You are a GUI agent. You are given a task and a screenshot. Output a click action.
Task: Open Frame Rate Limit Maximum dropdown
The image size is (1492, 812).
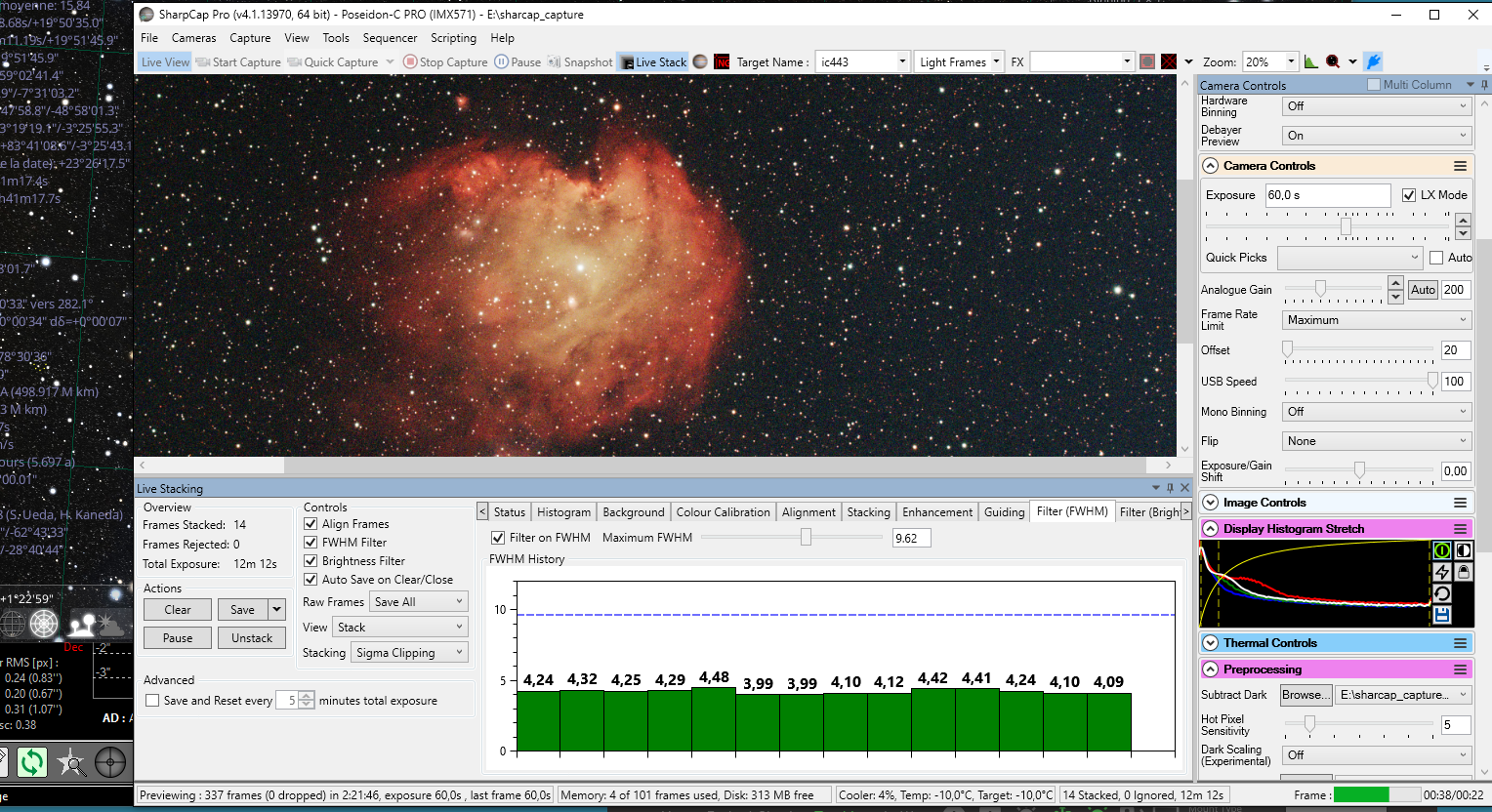(x=1377, y=320)
